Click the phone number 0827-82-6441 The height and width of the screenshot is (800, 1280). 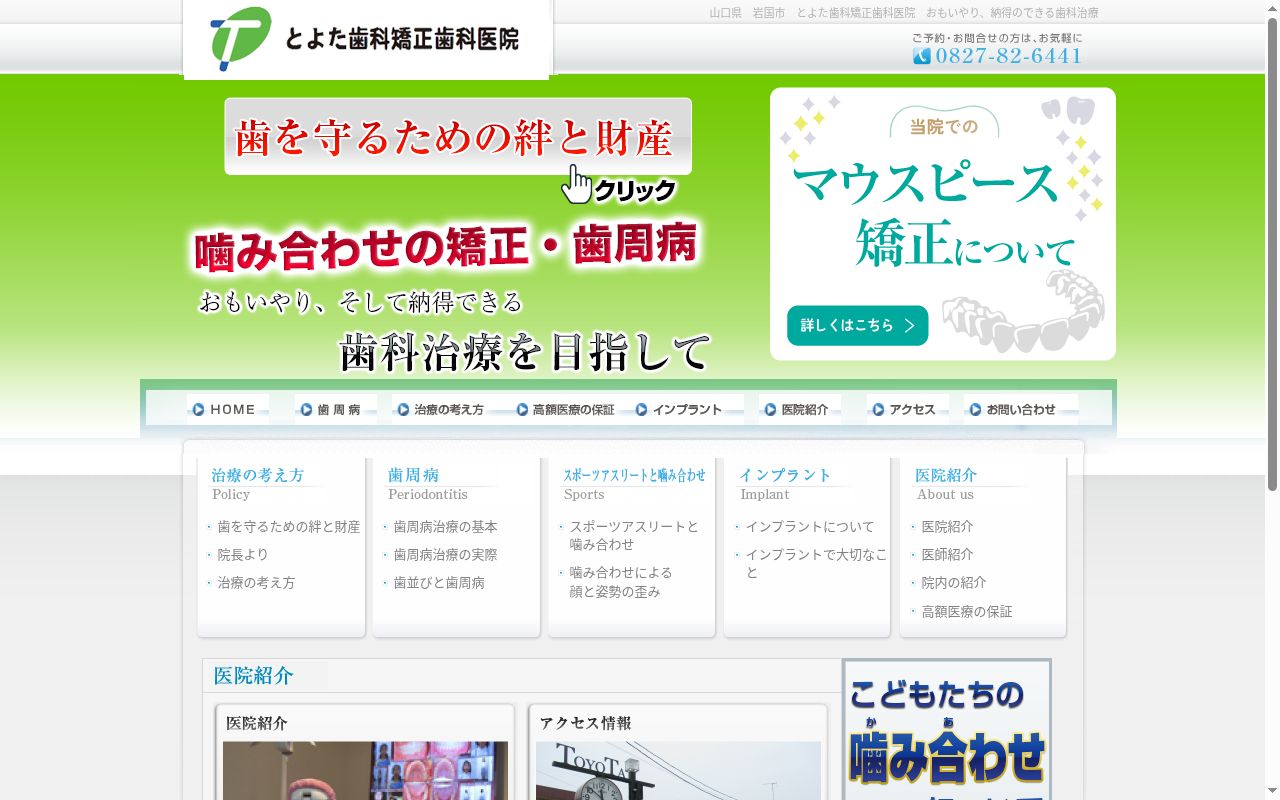(x=1008, y=56)
